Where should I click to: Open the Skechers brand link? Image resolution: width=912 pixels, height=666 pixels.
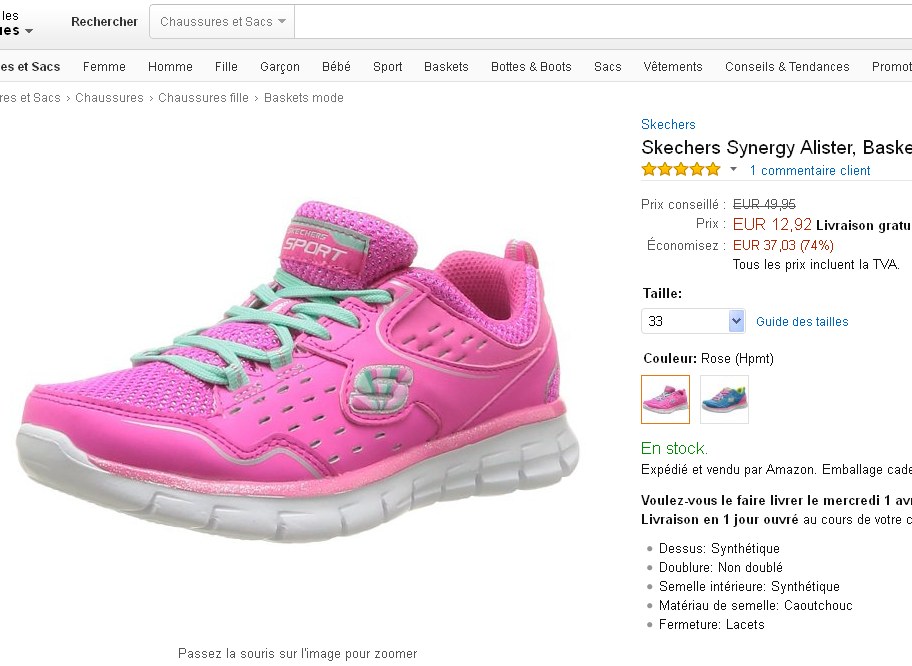668,125
